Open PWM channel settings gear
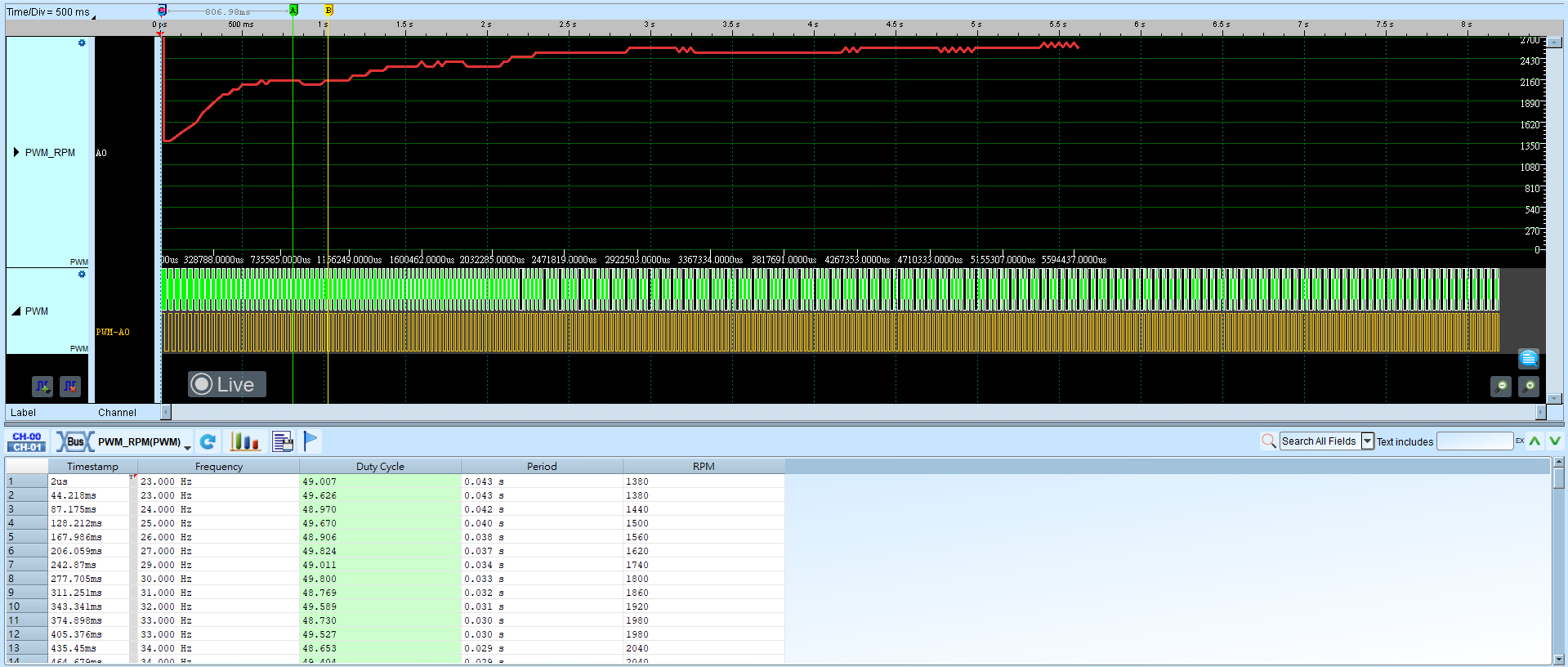The height and width of the screenshot is (667, 1568). (82, 275)
